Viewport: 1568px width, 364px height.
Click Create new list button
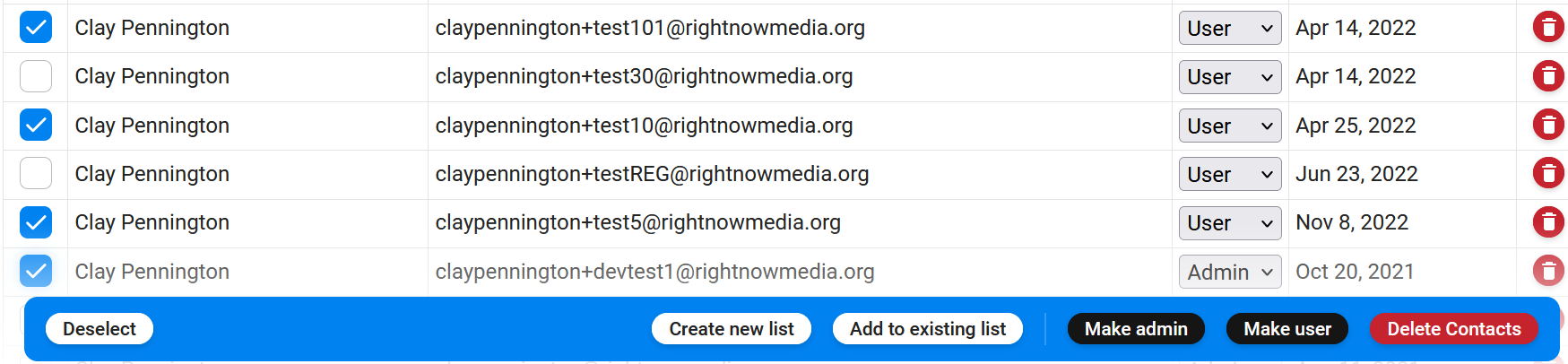click(732, 329)
